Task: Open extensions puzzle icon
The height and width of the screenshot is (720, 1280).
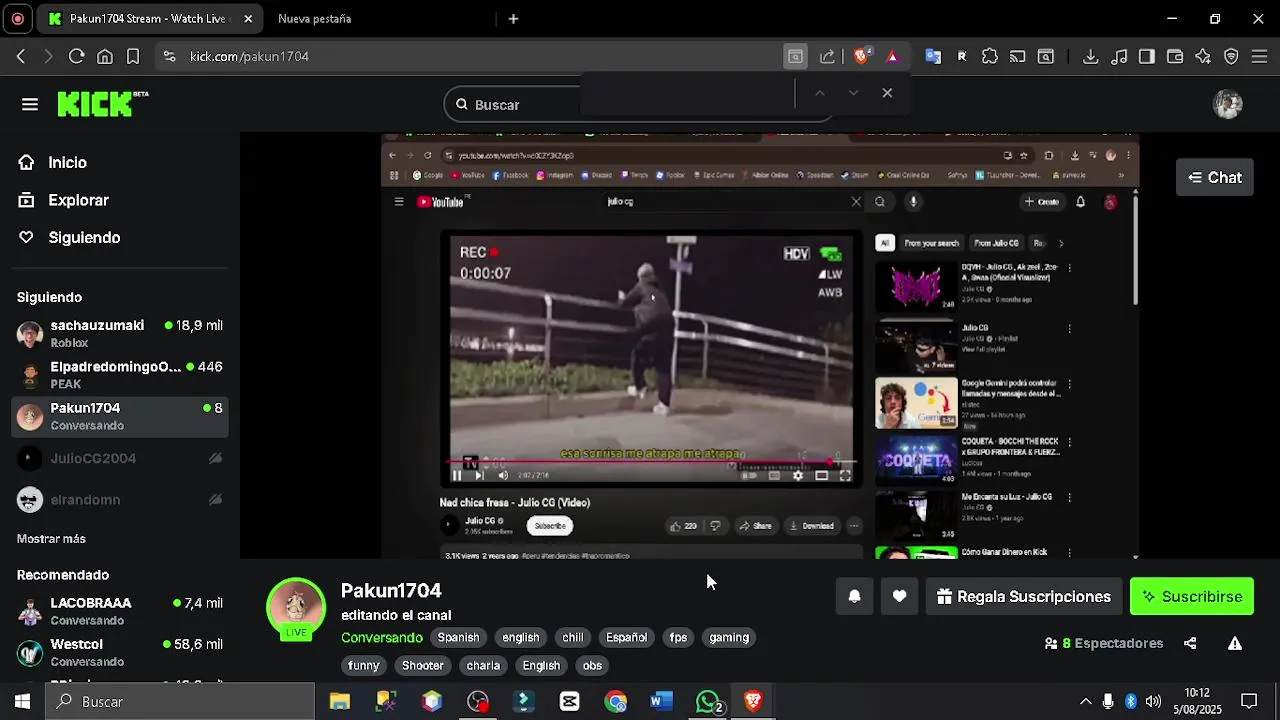Action: (990, 57)
